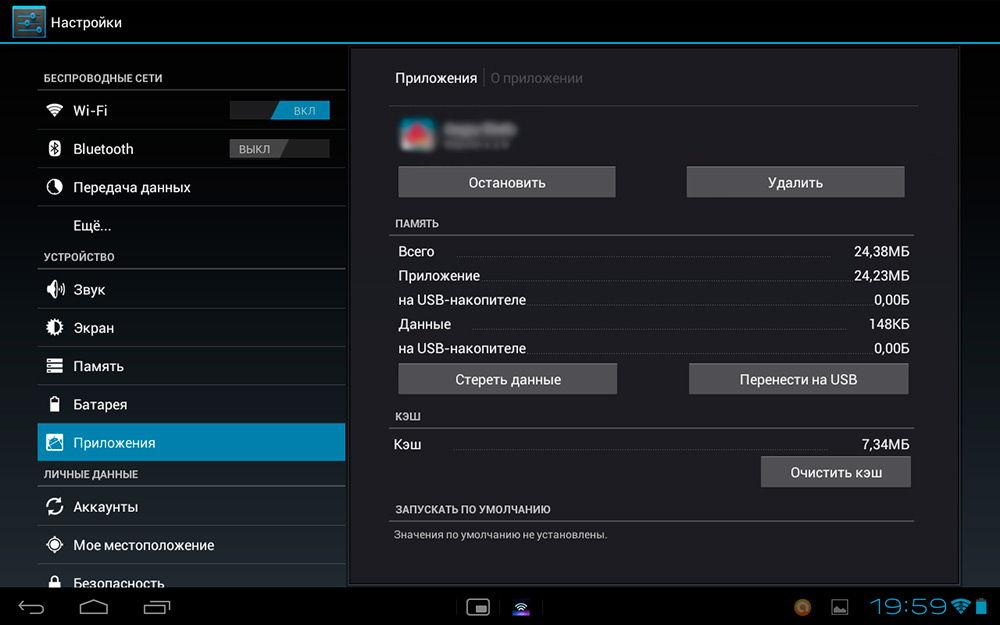
Task: Tap the Батарея battery icon
Action: [x=55, y=404]
